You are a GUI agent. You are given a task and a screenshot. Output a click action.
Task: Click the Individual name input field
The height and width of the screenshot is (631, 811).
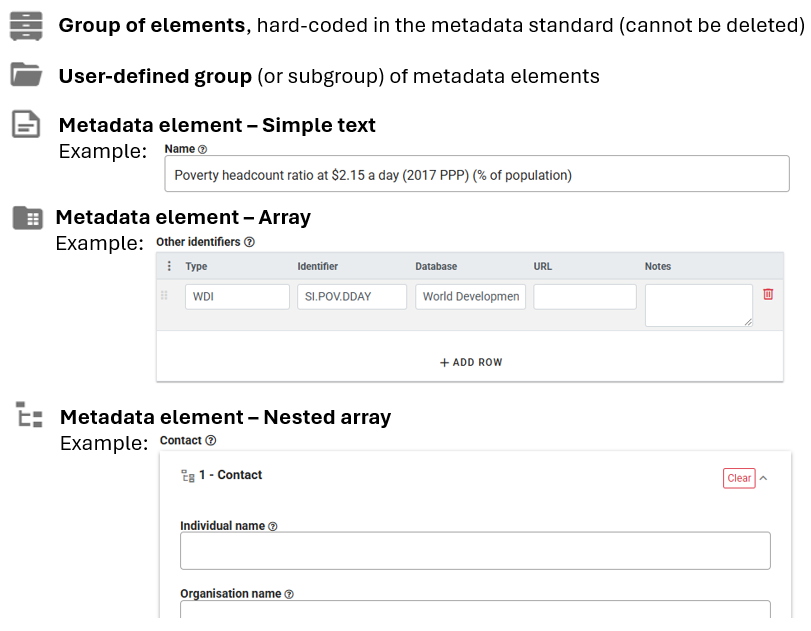tap(475, 551)
